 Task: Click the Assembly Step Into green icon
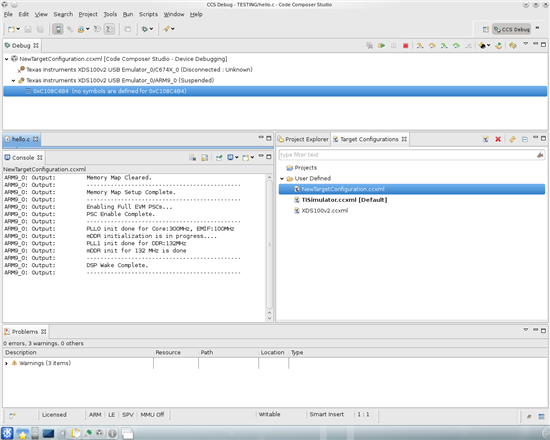coord(444,46)
